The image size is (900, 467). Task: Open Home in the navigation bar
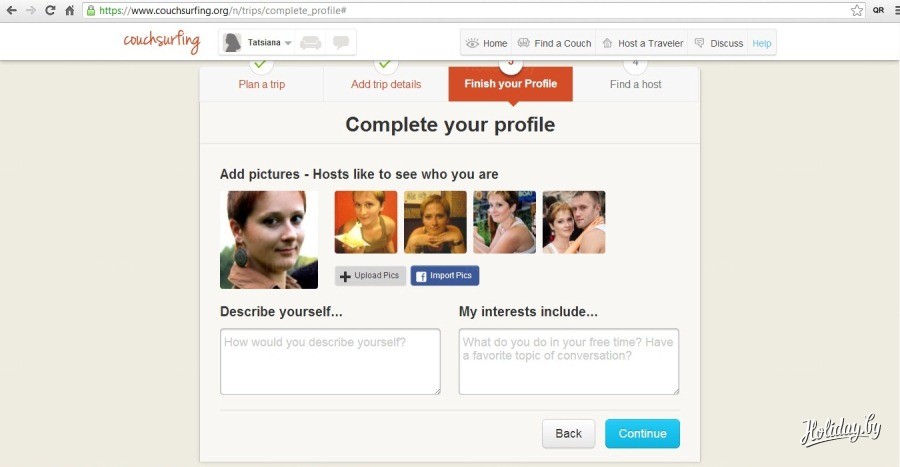(487, 43)
